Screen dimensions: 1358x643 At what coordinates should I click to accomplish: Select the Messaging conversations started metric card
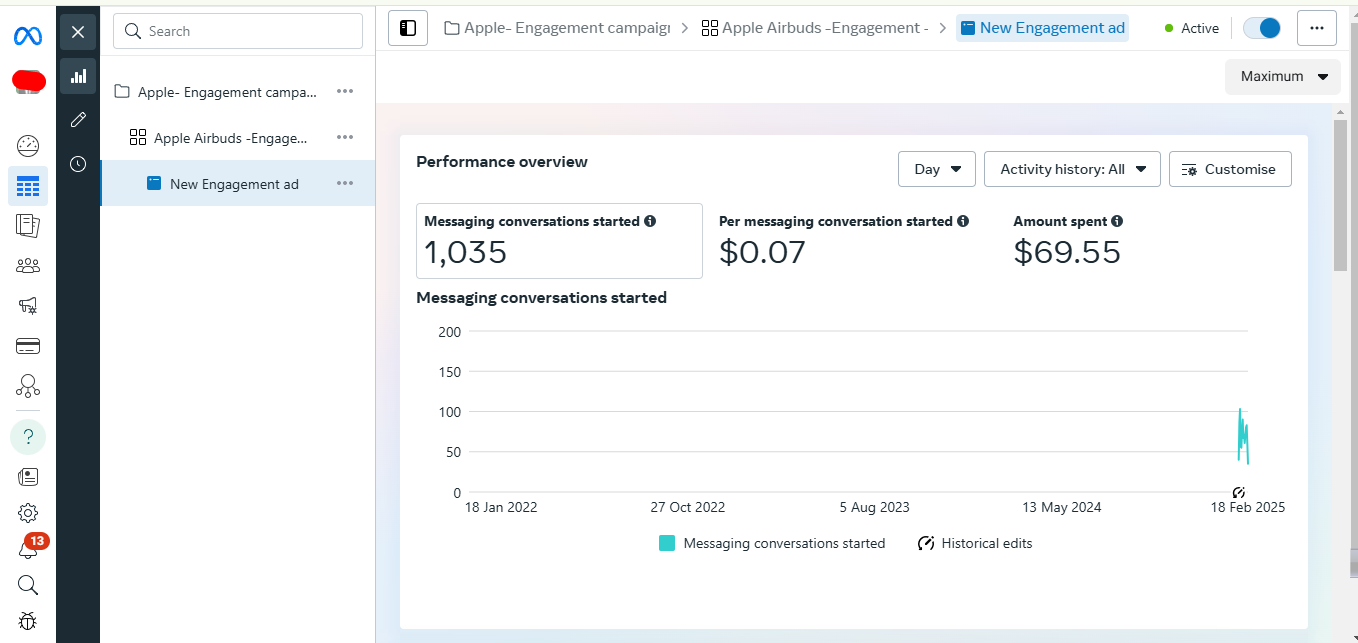point(559,241)
